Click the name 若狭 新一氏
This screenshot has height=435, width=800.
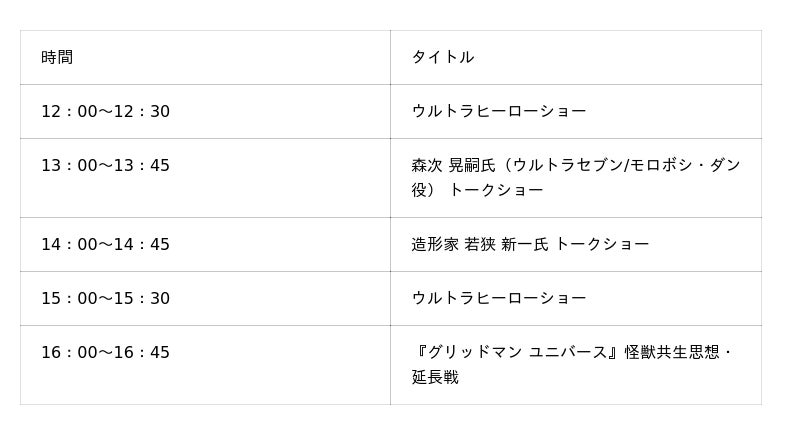(x=506, y=244)
